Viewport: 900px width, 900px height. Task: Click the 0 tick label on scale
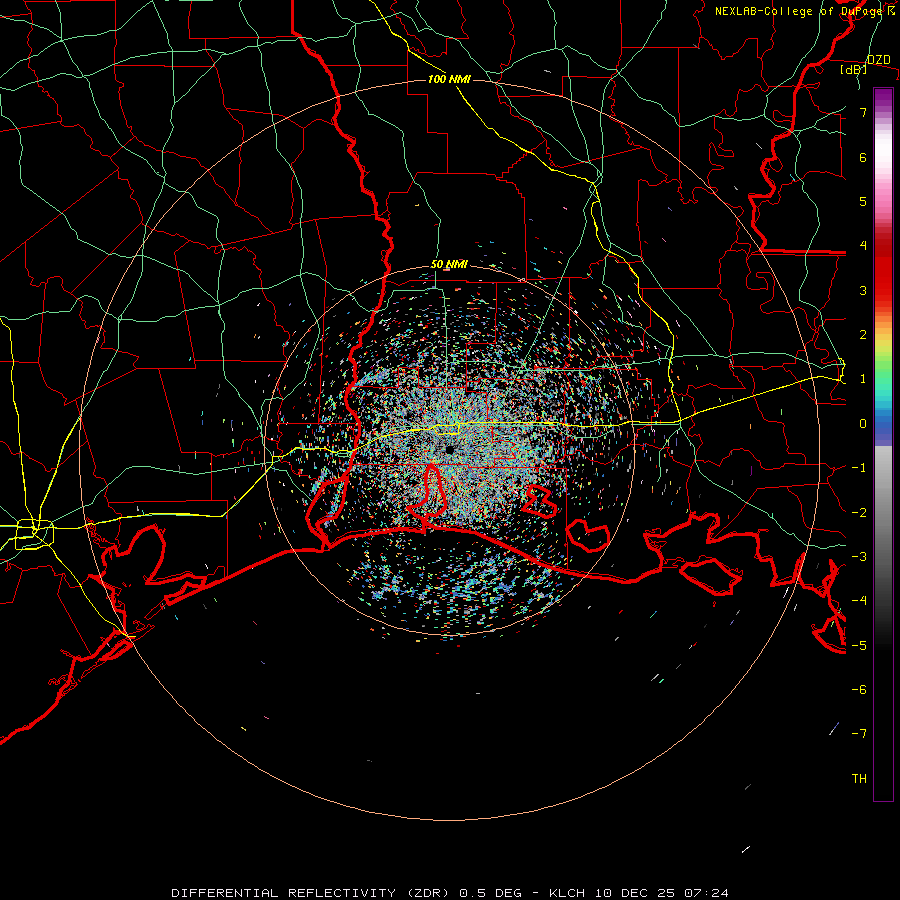point(863,424)
